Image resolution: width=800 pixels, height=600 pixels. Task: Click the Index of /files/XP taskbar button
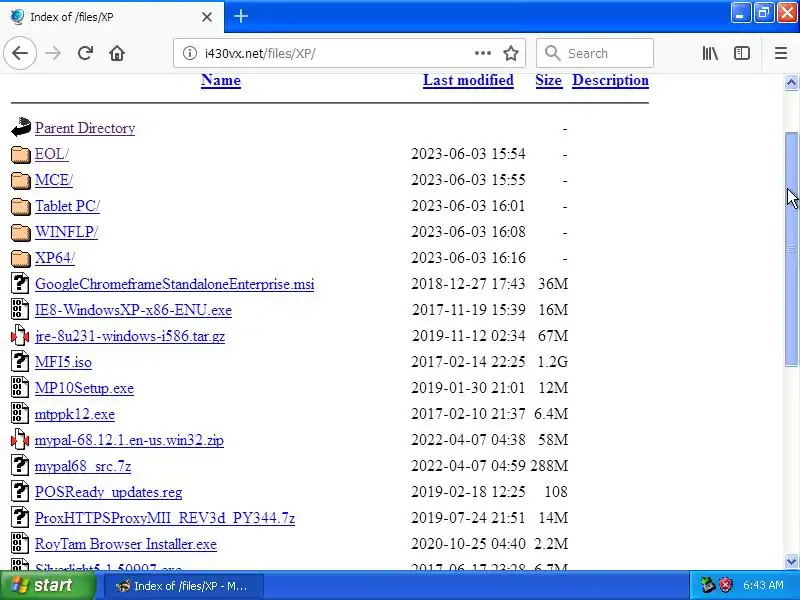click(x=184, y=586)
